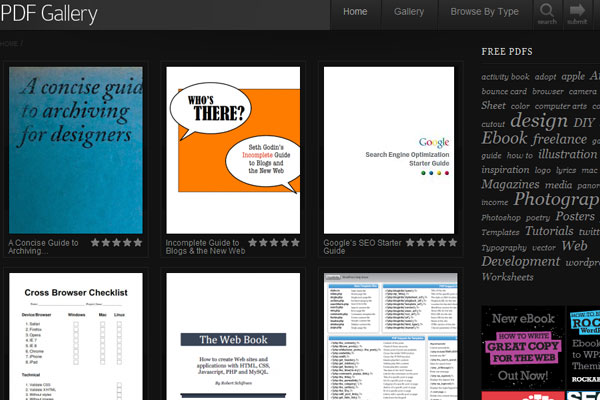Screen dimensions: 600x400
Task: Select the 'color' tag
Action: (520, 106)
